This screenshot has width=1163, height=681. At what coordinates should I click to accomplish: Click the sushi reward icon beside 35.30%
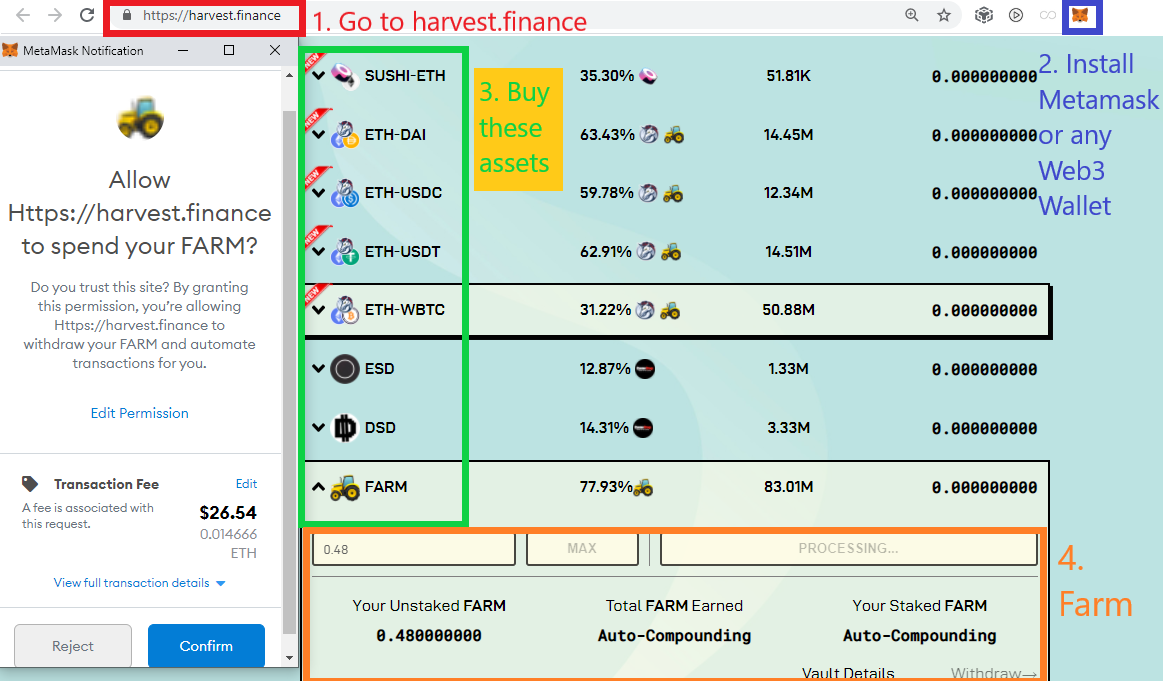pyautogui.click(x=648, y=76)
